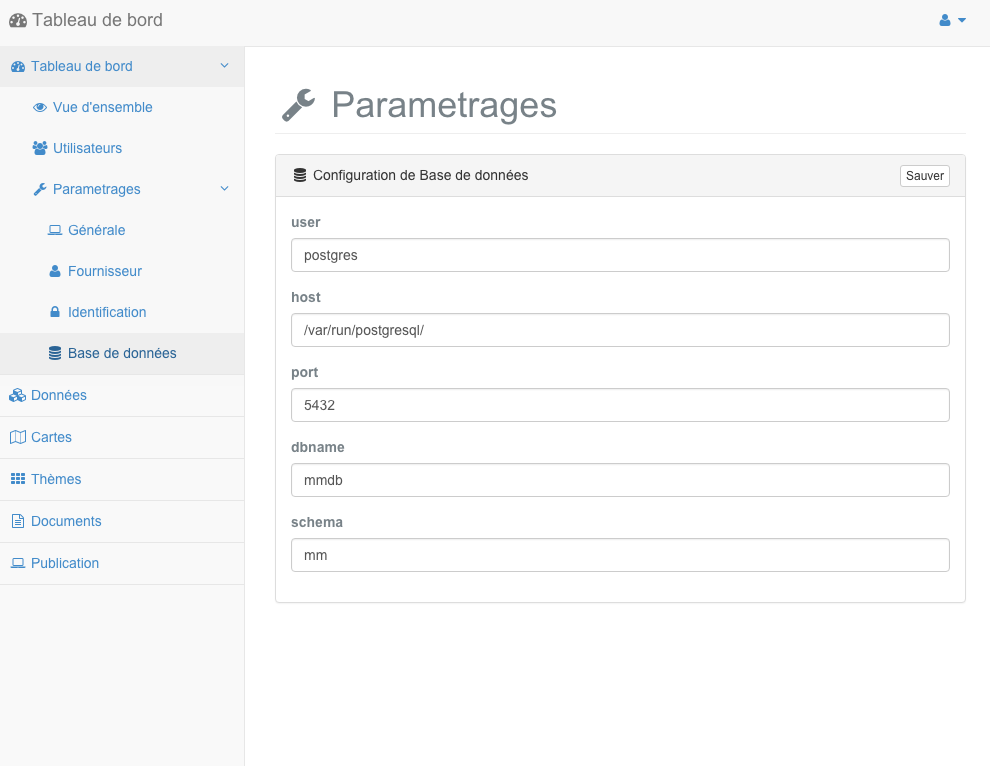Click the map icon beside Cartes
This screenshot has height=766, width=990.
point(18,437)
